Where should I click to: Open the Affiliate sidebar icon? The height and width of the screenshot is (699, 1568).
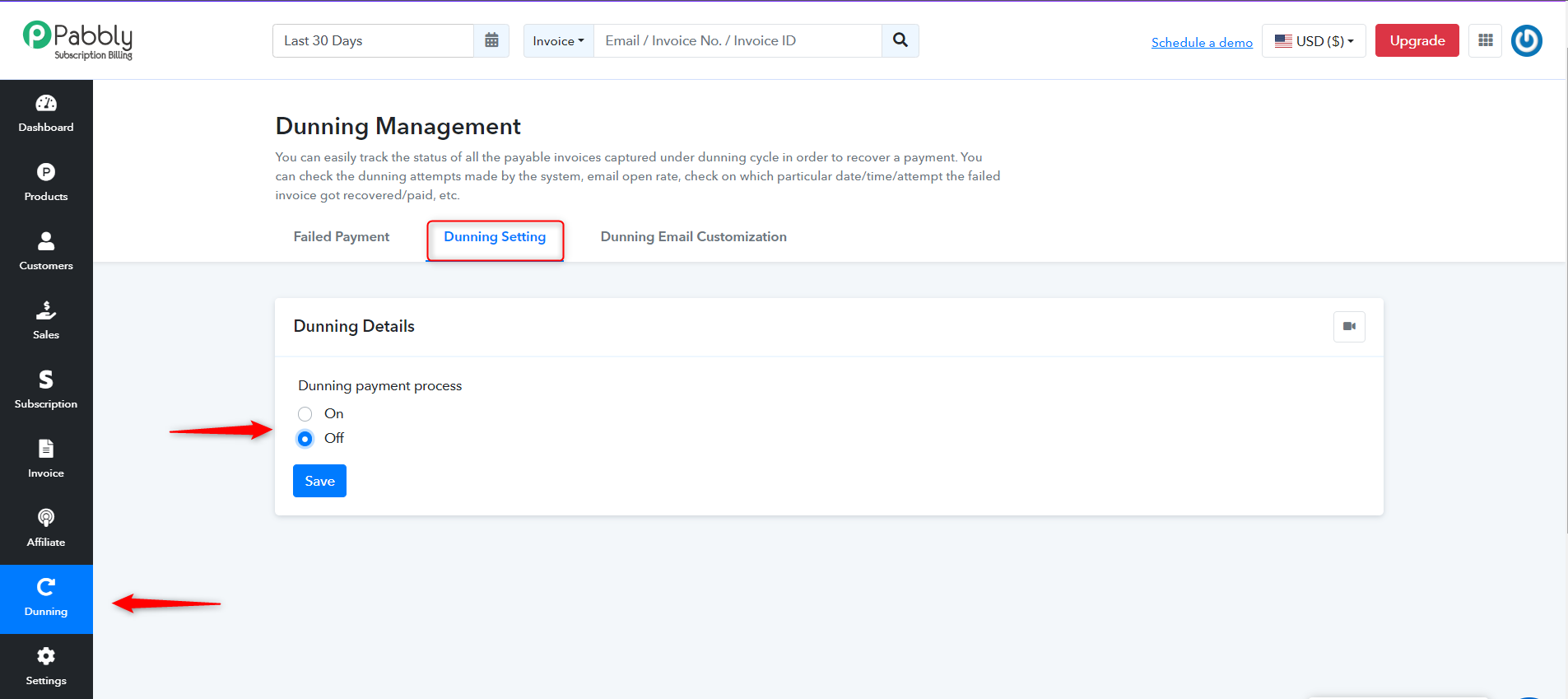pyautogui.click(x=46, y=518)
